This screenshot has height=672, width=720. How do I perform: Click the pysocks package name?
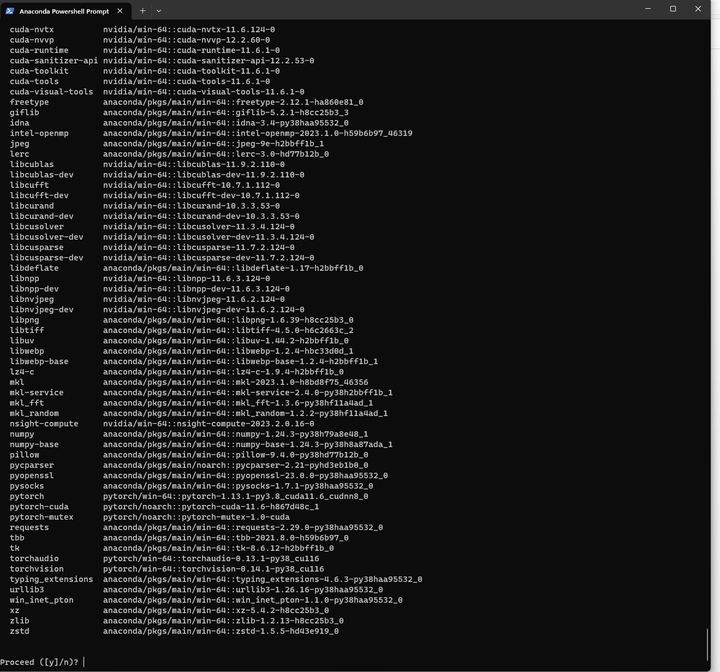[27, 486]
